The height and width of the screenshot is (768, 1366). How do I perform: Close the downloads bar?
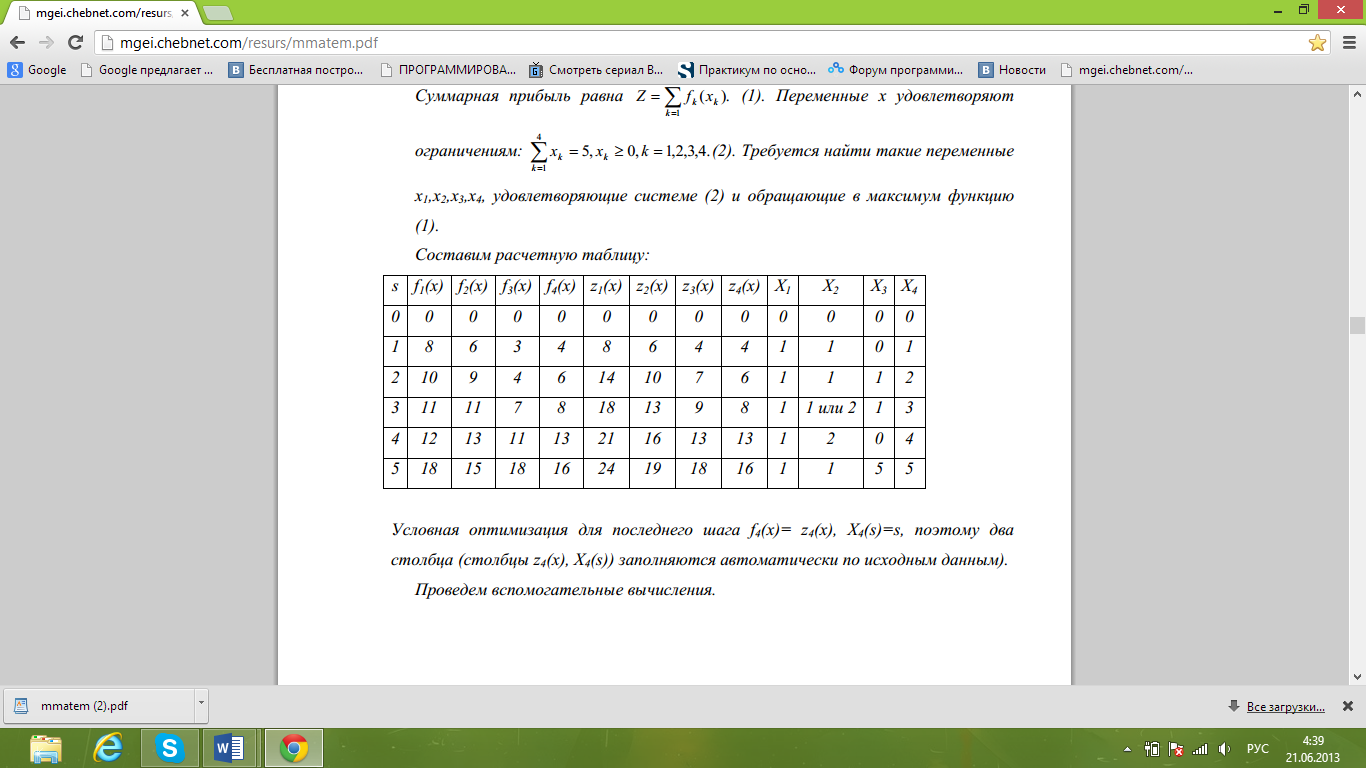[1347, 706]
